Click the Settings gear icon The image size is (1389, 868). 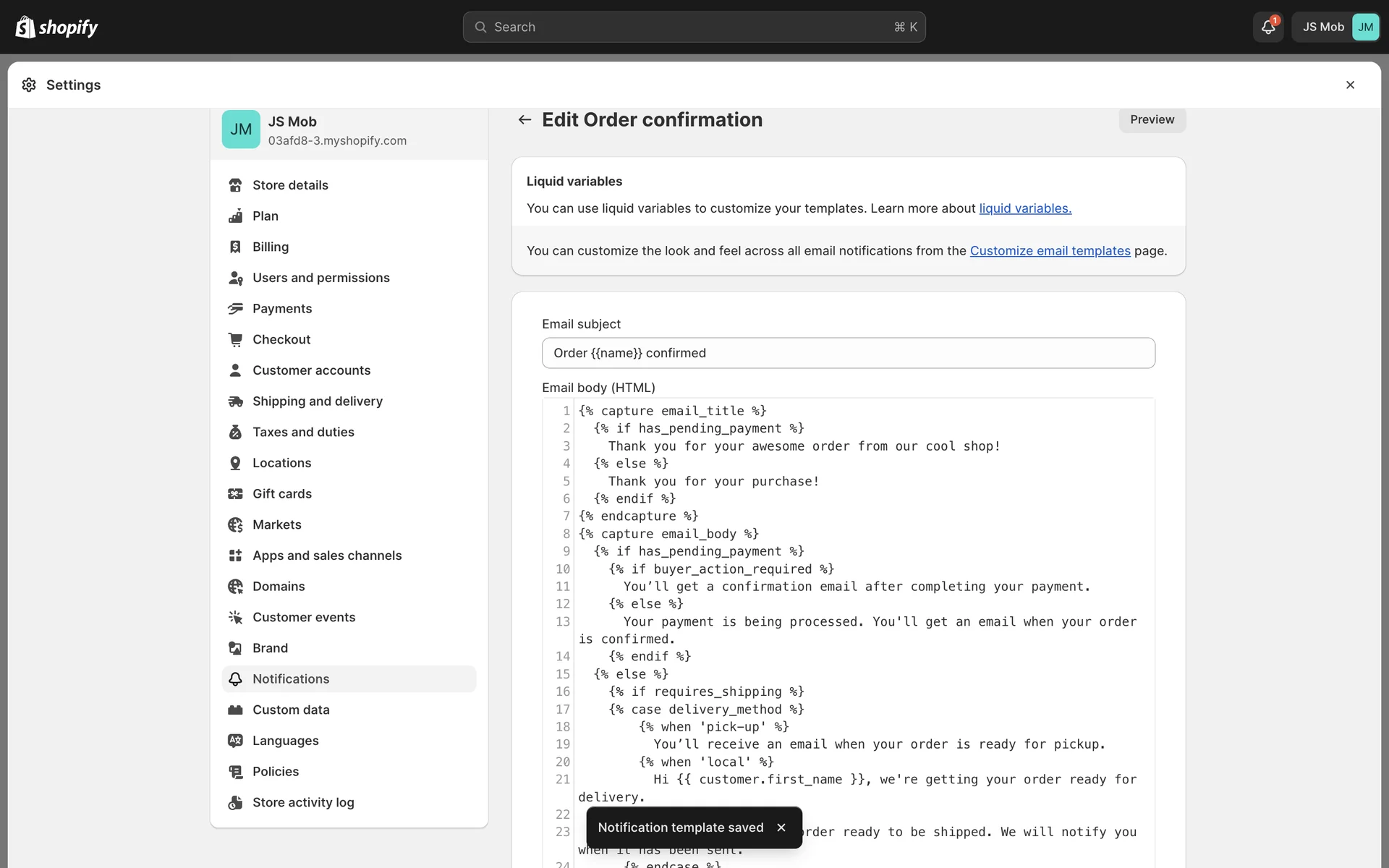pos(29,85)
